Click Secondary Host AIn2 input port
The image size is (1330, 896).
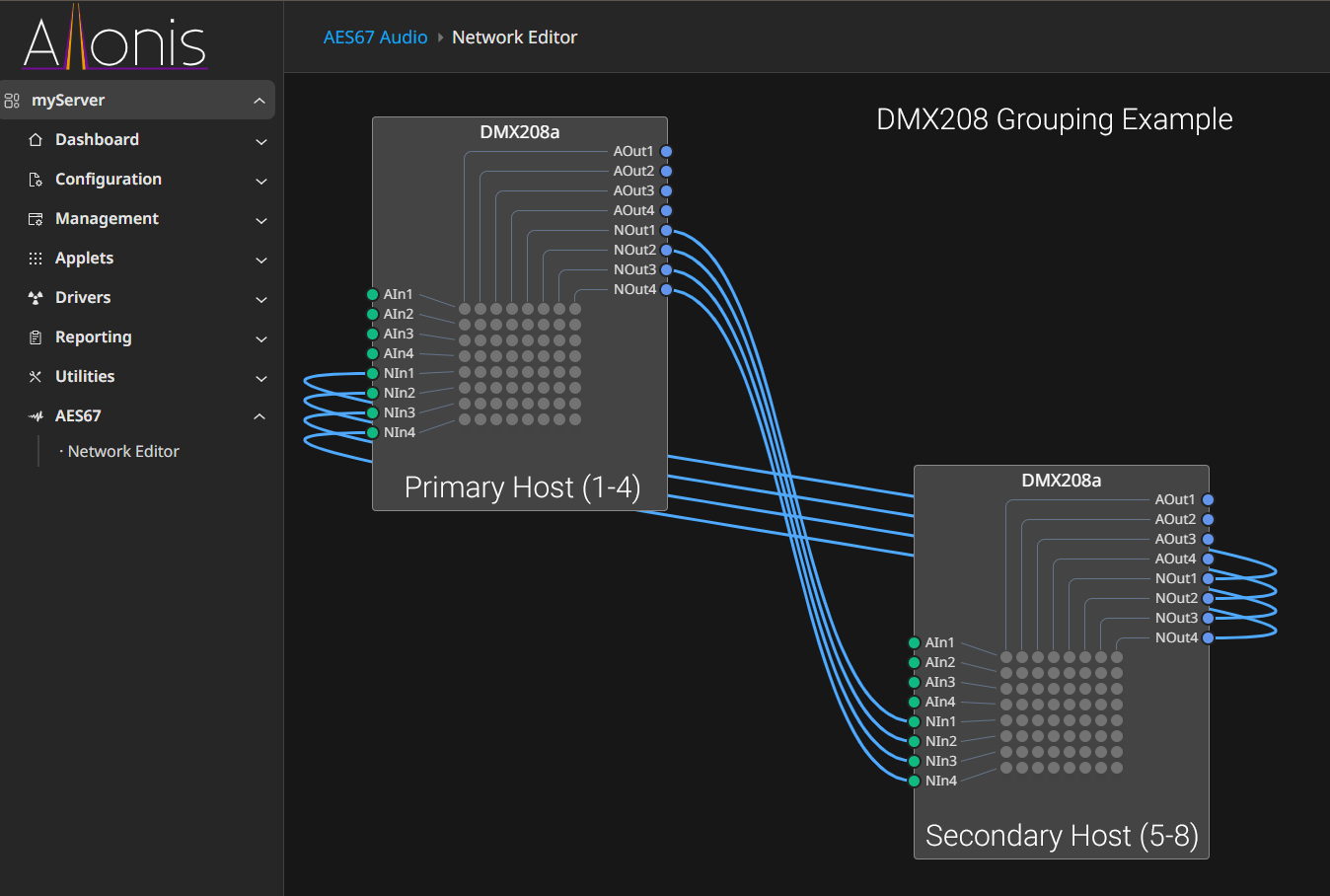(x=915, y=662)
